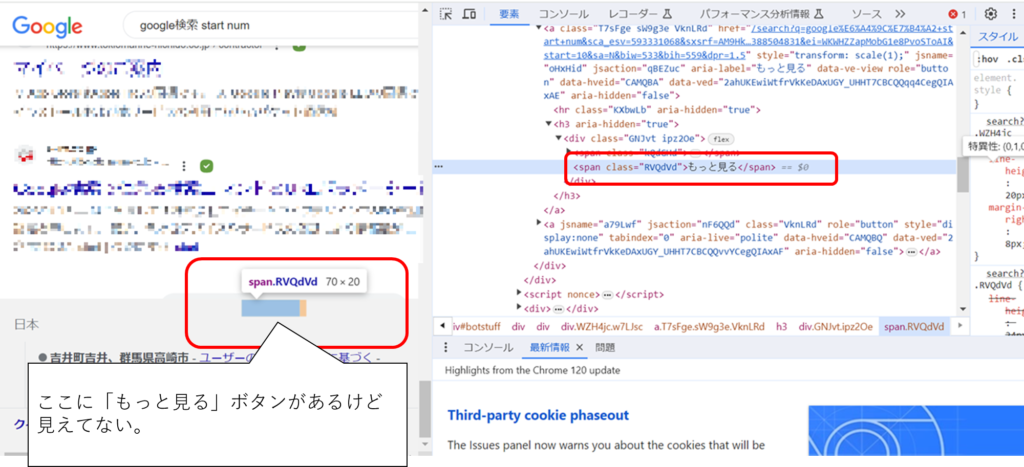Click the Google page vertical scrollbar
1024x467 pixels.
pyautogui.click(x=424, y=408)
